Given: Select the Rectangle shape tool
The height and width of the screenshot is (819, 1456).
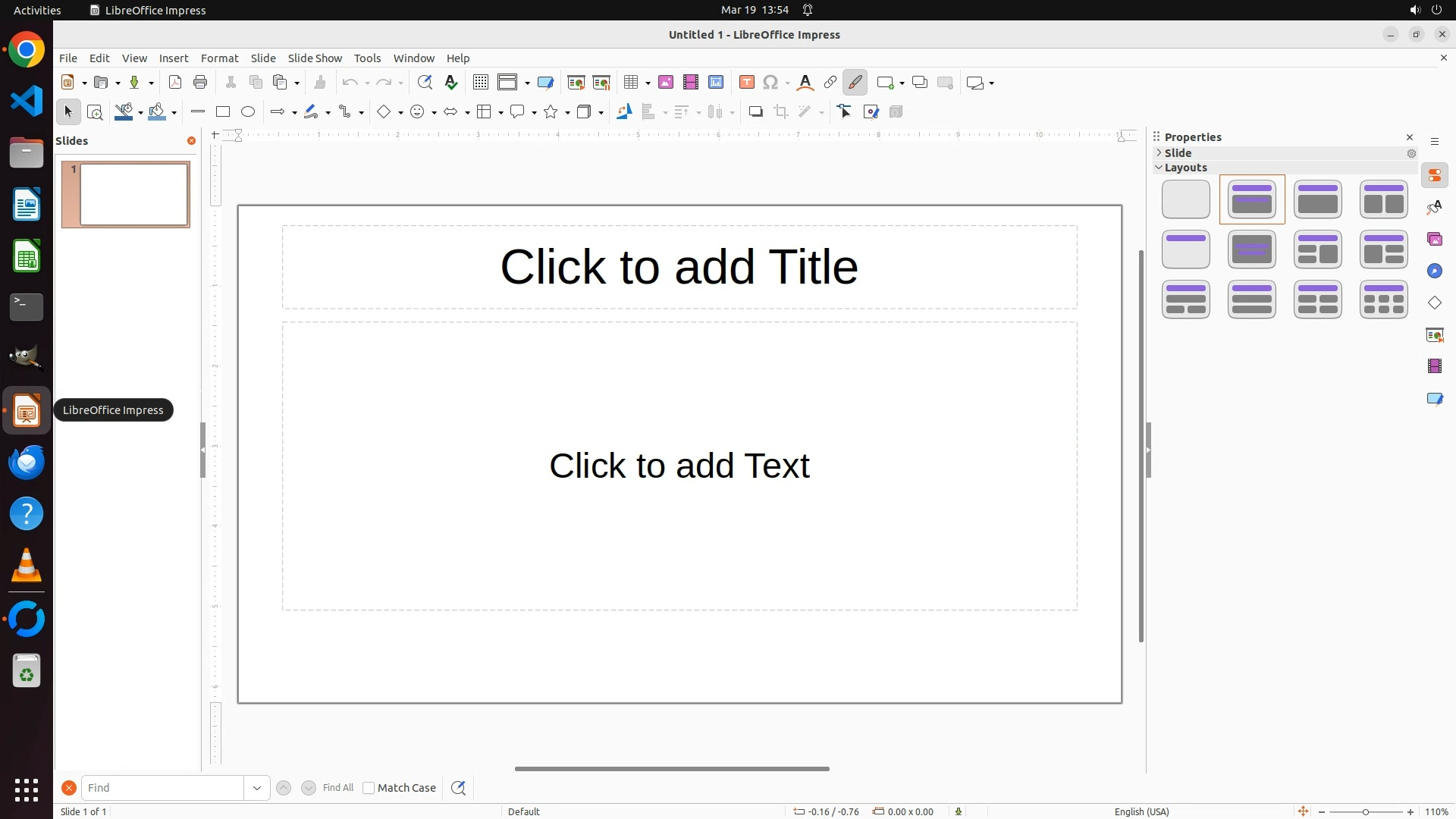Looking at the screenshot, I should tap(222, 112).
